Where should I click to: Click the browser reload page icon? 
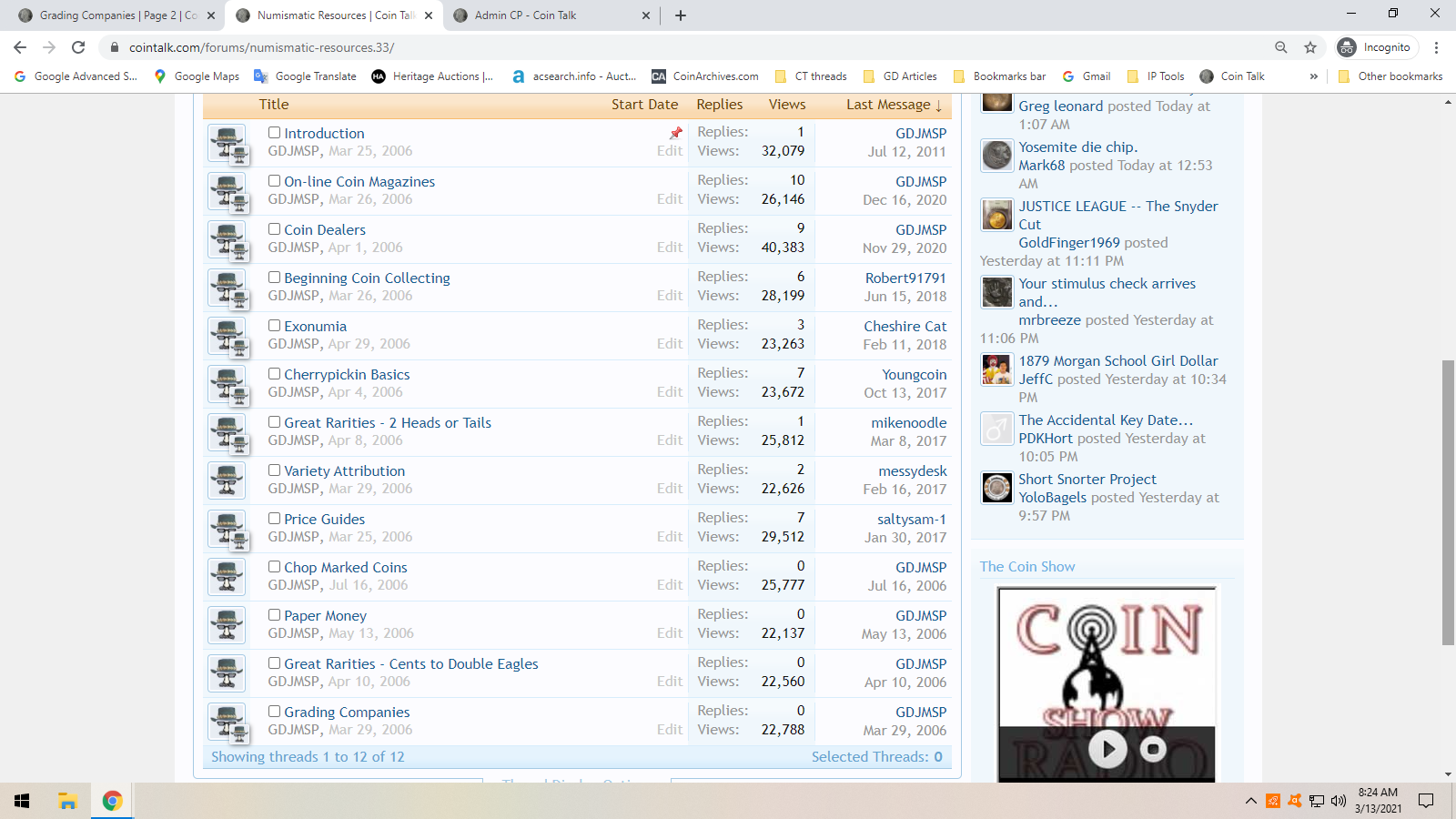click(x=78, y=47)
